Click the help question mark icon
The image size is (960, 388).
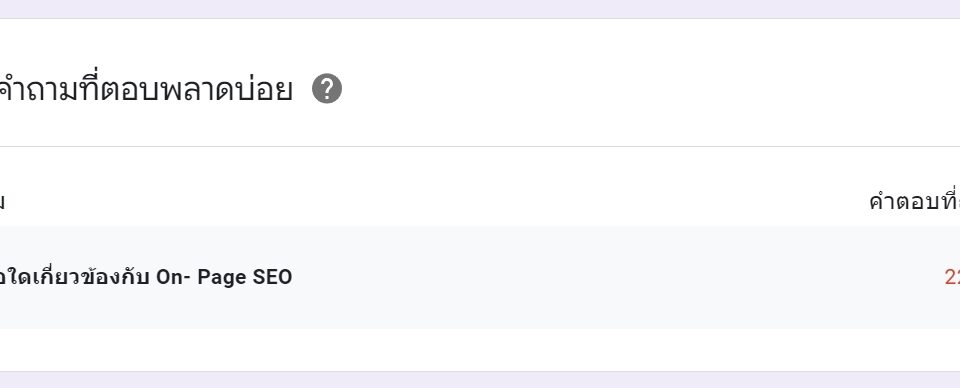click(327, 89)
